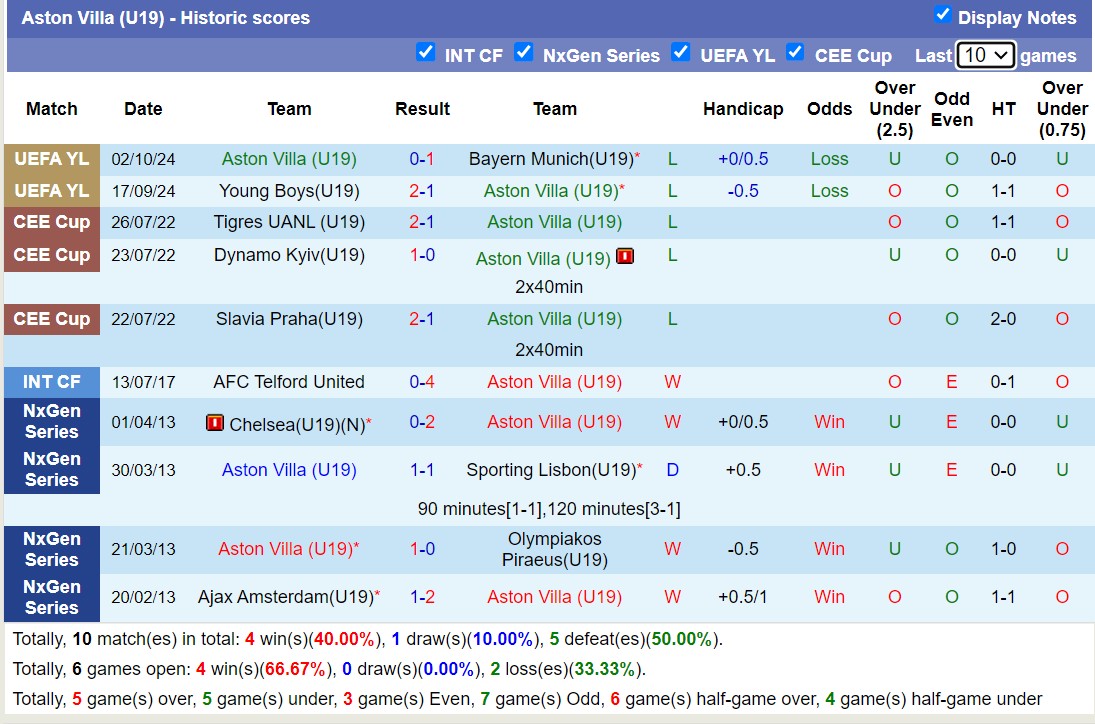1095x724 pixels.
Task: Select the UEFA YL competition badge on the 02/10/24 row
Action: click(x=51, y=158)
